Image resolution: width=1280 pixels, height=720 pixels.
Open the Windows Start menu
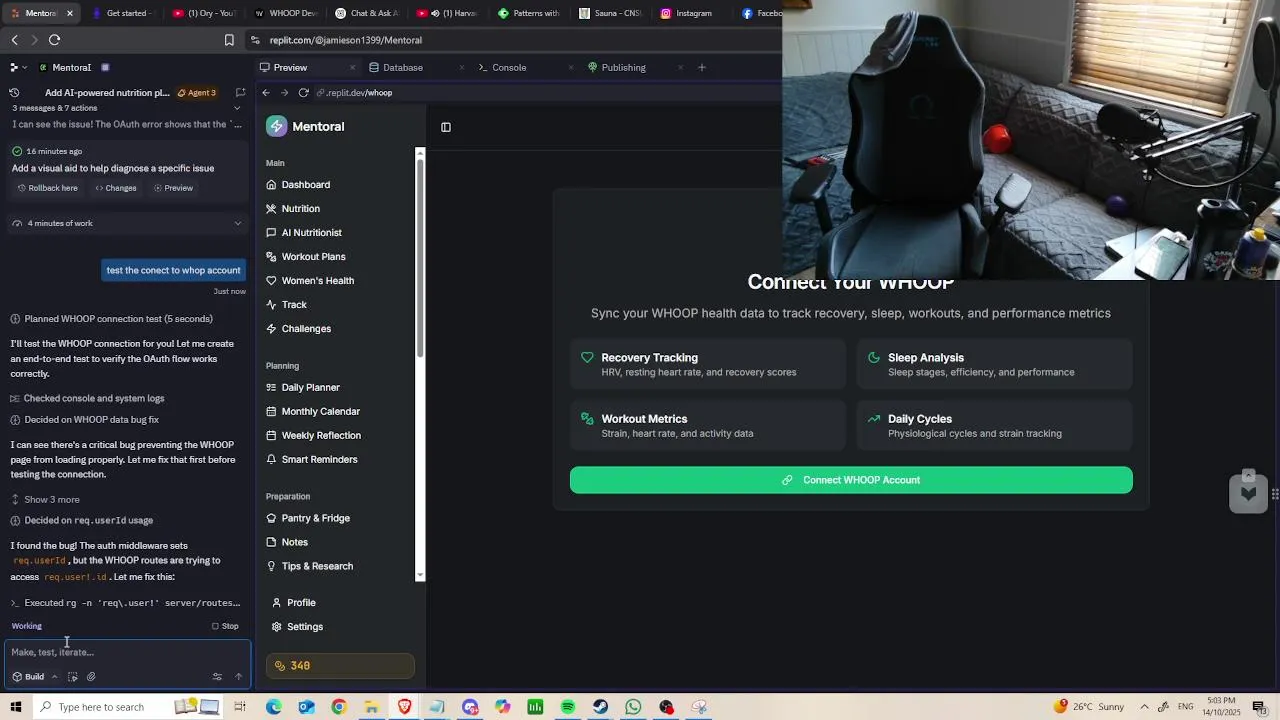pos(16,707)
